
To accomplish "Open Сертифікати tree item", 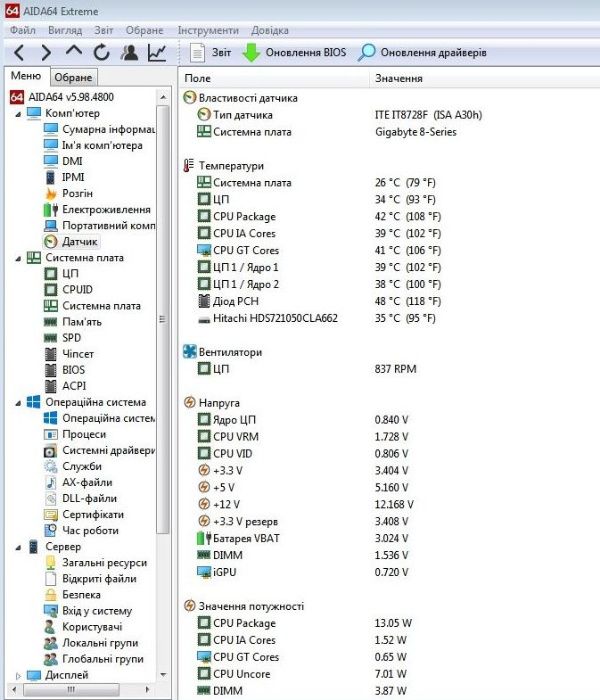I will point(84,515).
